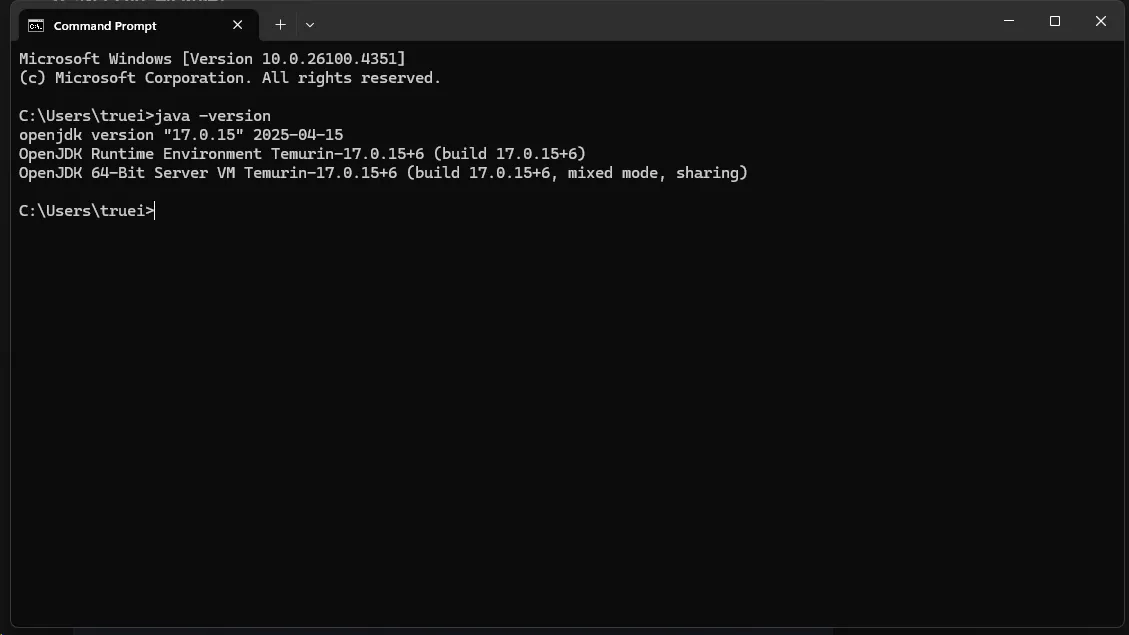Screen dimensions: 1129x635
Task: Expand the new tab profile dropdown chevron
Action: tap(310, 25)
